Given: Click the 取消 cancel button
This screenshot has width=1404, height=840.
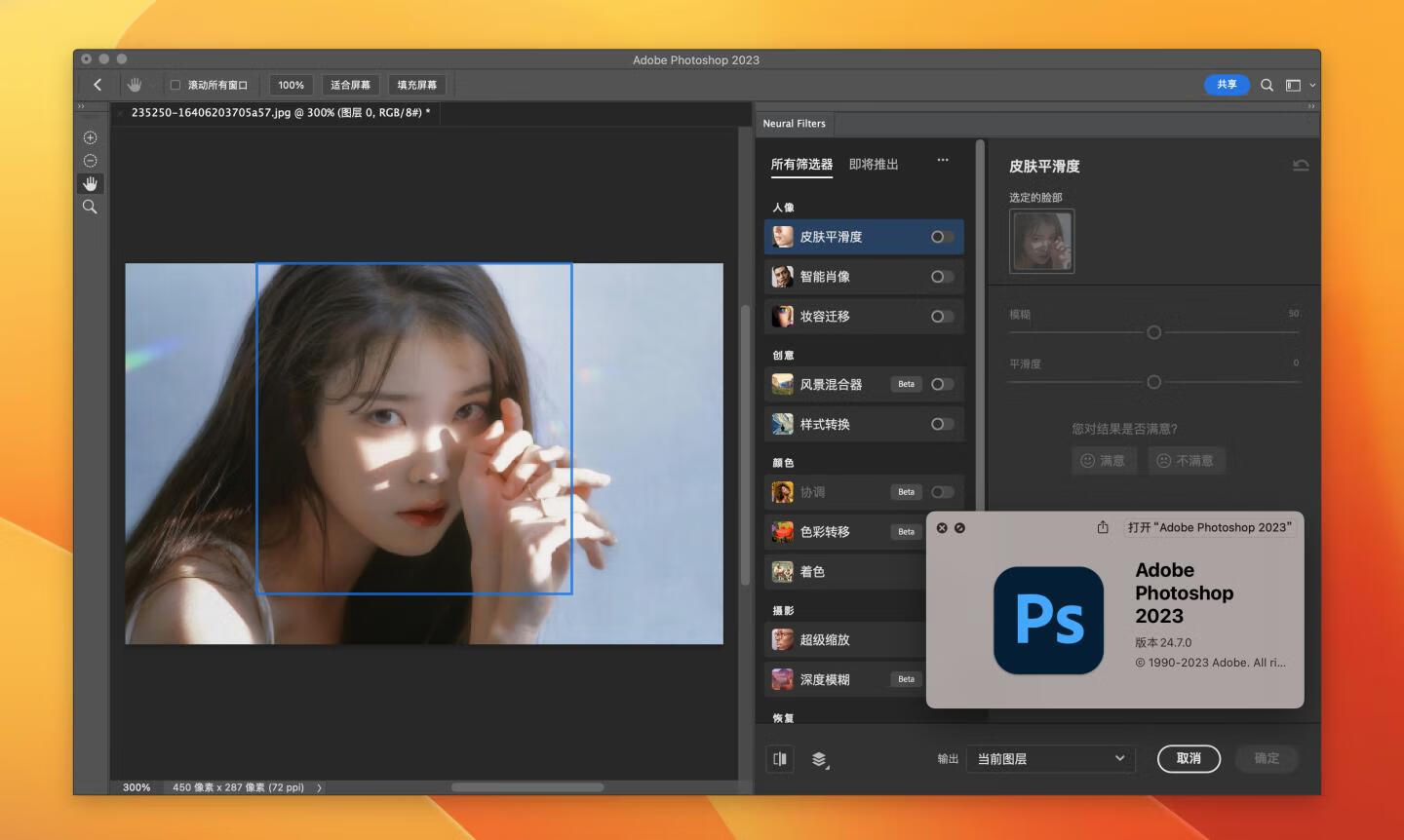Looking at the screenshot, I should (x=1189, y=759).
